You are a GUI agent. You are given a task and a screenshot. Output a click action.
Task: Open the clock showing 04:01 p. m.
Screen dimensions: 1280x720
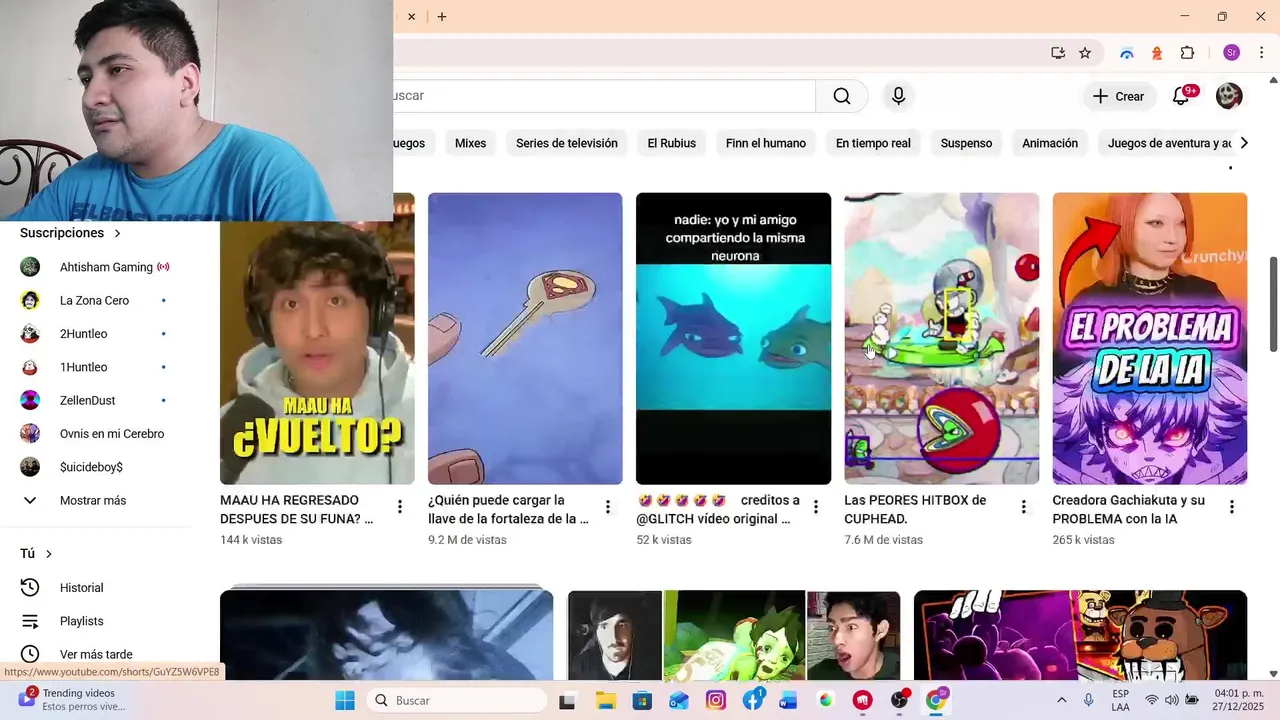(1239, 700)
